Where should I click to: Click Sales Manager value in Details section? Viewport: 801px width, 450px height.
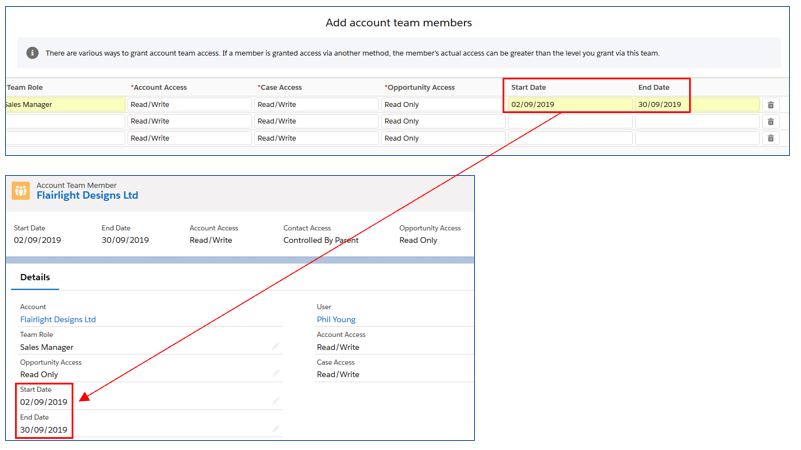46,347
